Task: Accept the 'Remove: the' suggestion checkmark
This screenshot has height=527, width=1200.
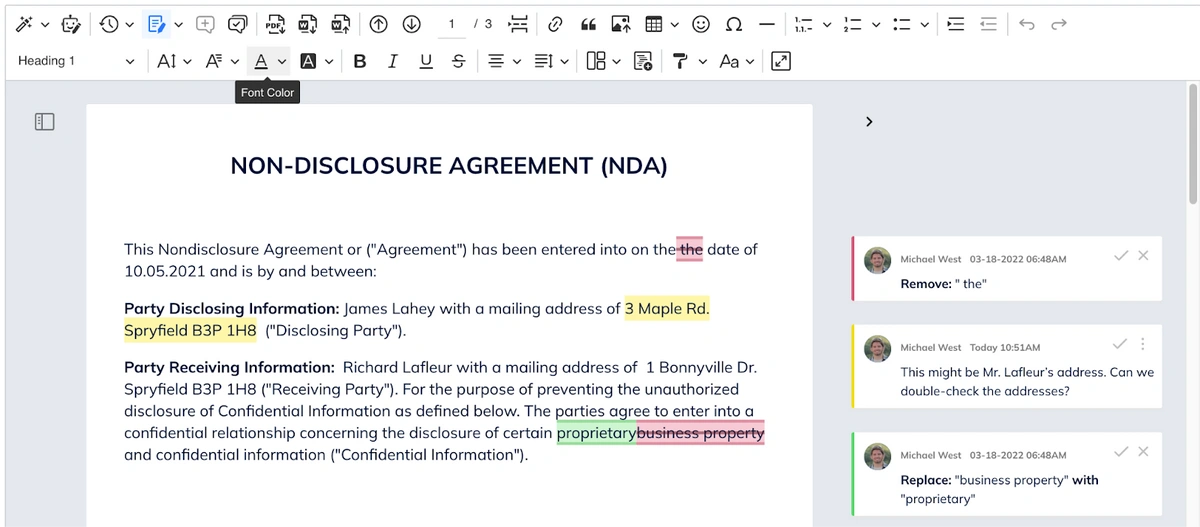Action: tap(1121, 256)
